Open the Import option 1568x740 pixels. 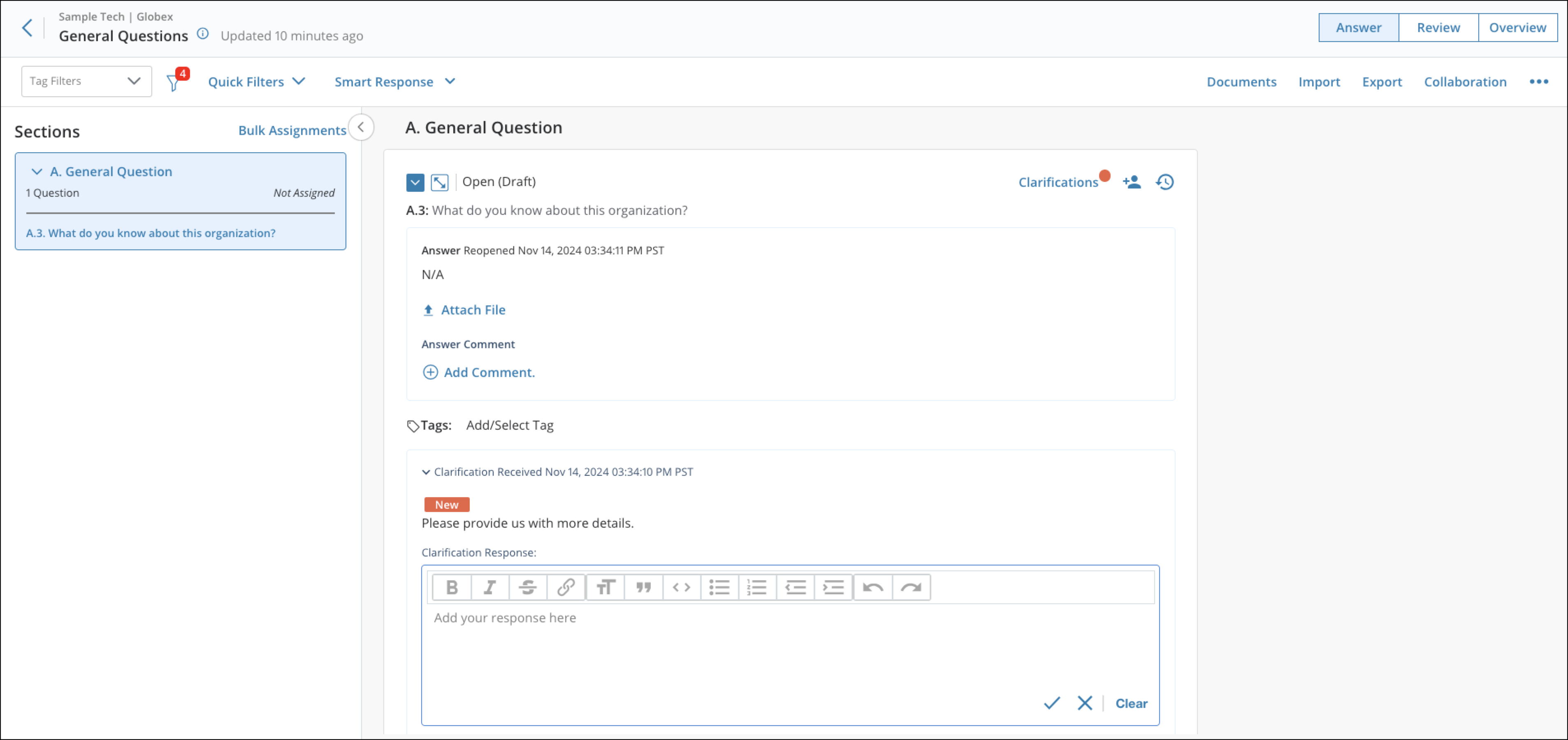click(x=1319, y=81)
